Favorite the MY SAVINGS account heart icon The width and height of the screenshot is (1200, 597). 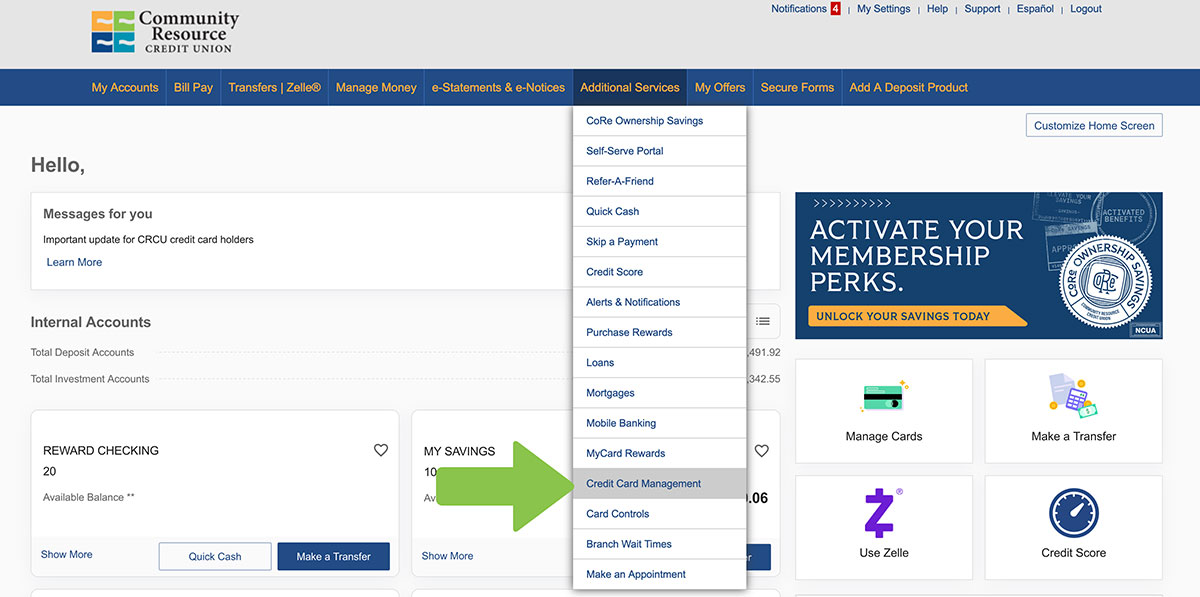[762, 451]
